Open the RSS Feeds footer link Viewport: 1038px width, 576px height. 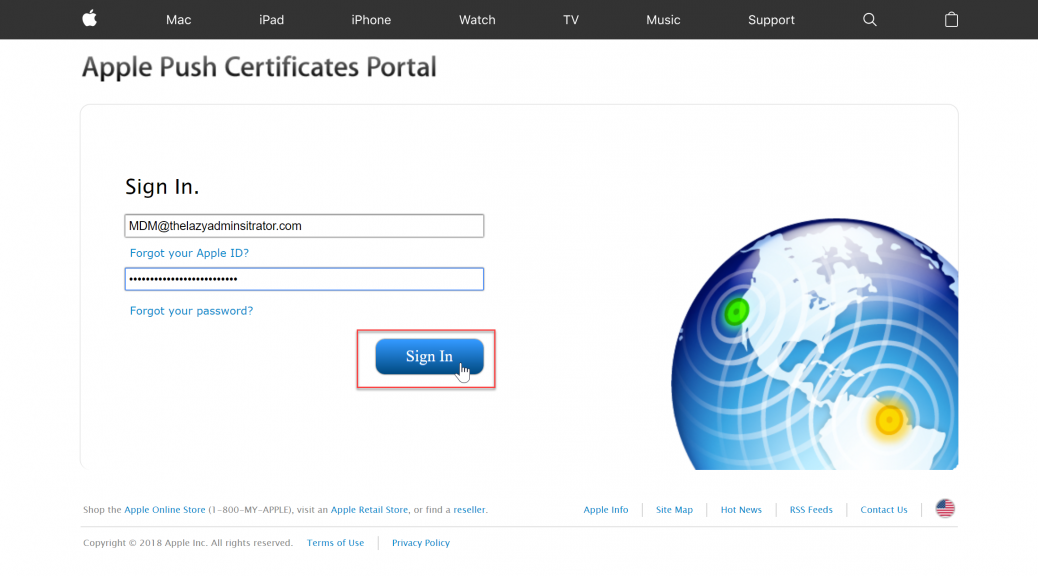pos(811,510)
